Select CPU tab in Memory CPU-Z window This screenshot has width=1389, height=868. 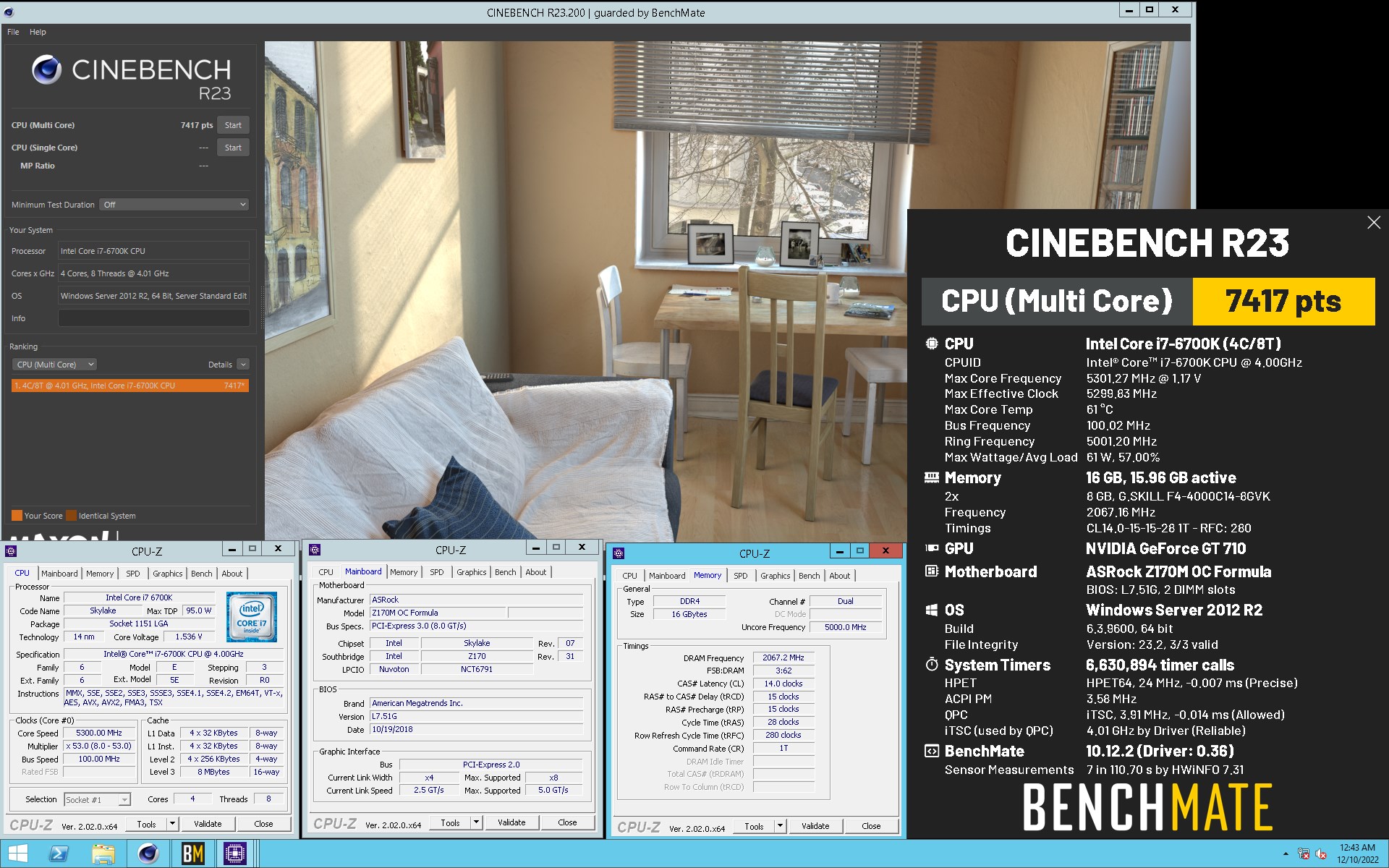point(629,576)
